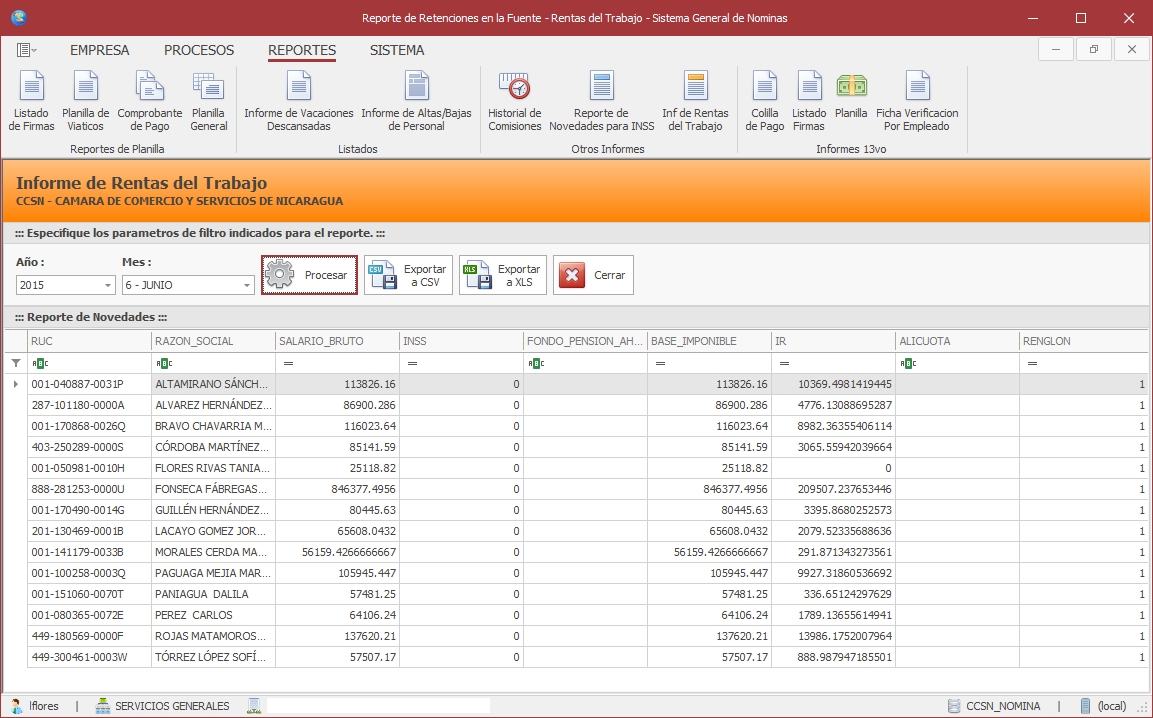This screenshot has width=1153, height=718.
Task: Click the RENGLON equals filter operator
Action: [1032, 363]
